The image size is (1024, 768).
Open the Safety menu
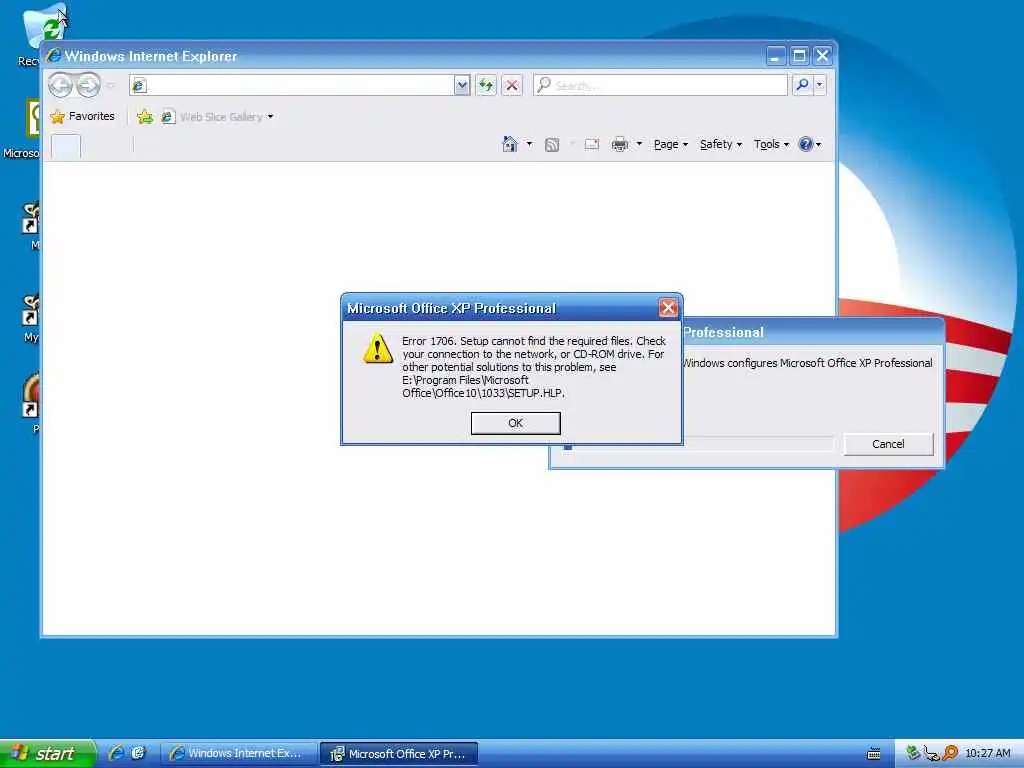click(720, 144)
